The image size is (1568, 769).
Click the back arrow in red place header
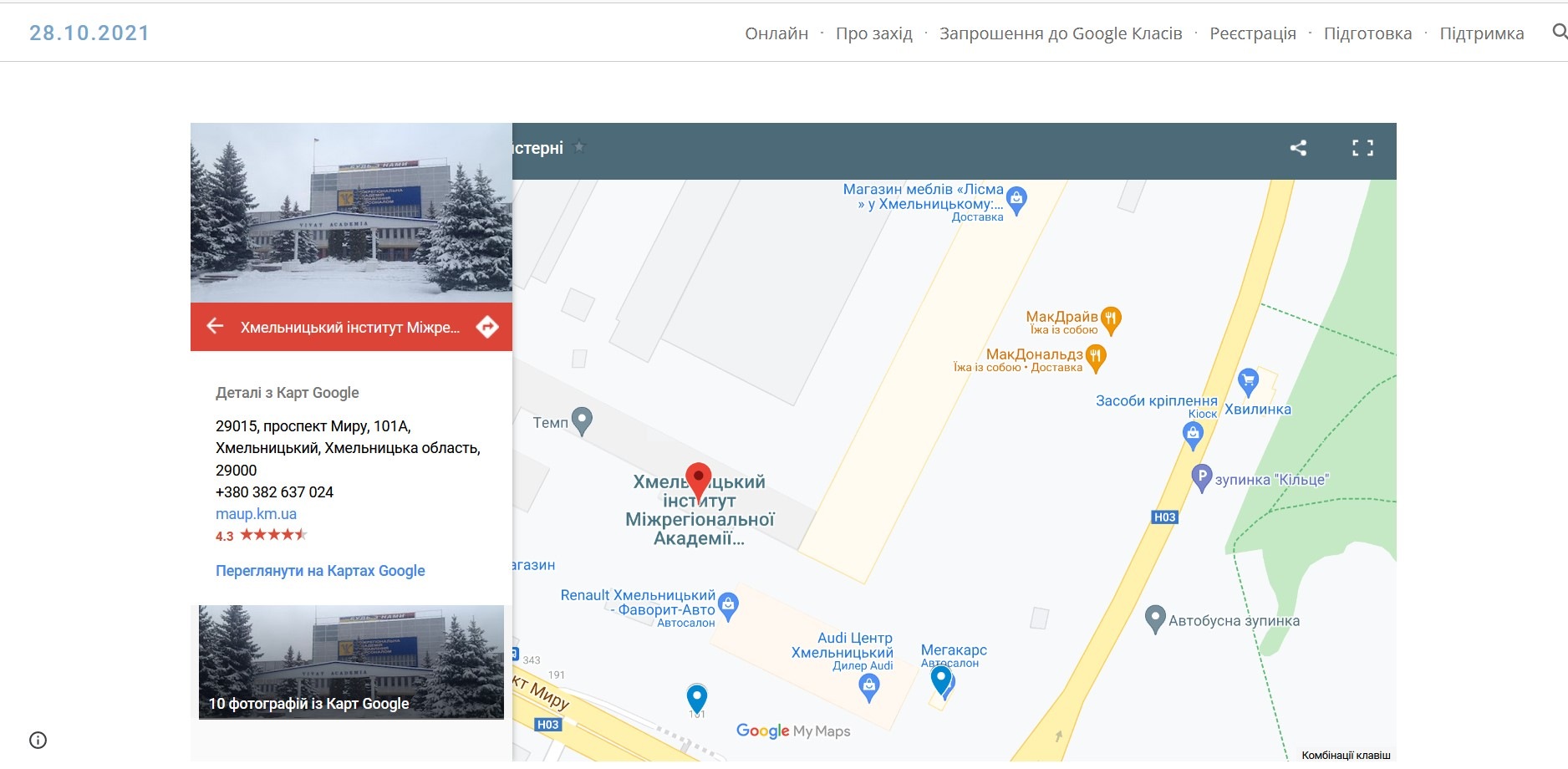(215, 326)
